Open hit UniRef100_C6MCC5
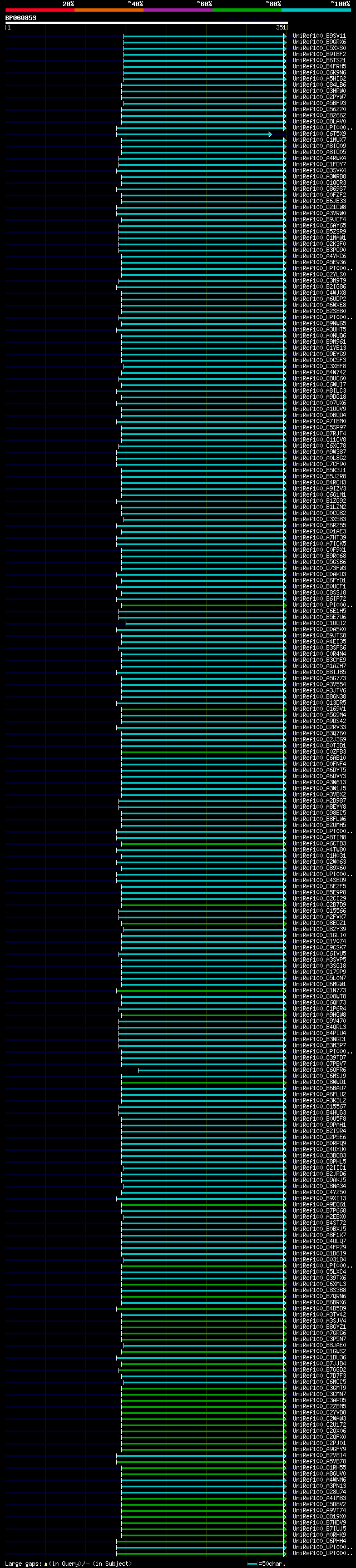Image resolution: width=356 pixels, height=1568 pixels. tap(319, 1382)
